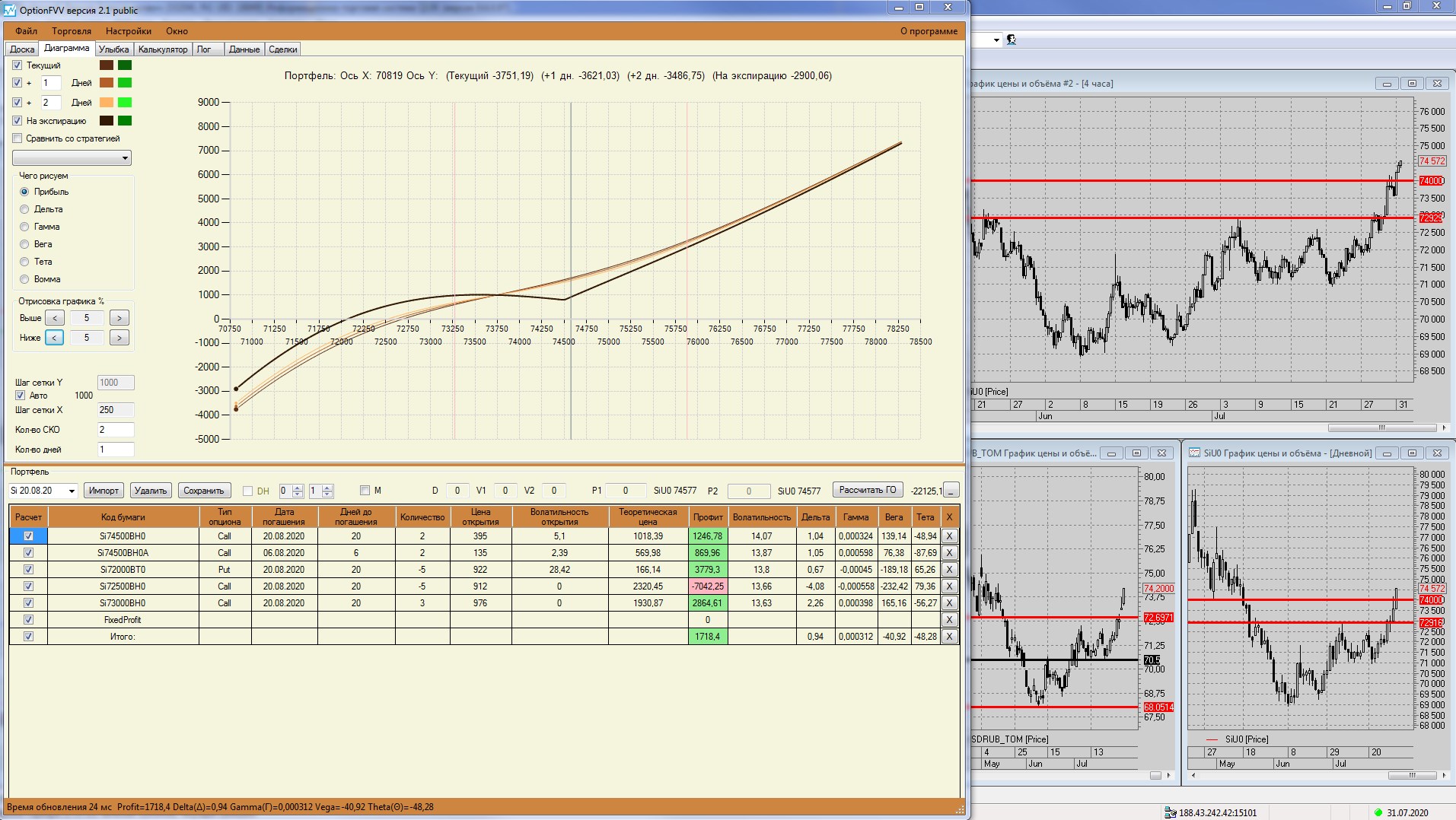This screenshot has width=1456, height=820.
Task: Click the Кол-во СКО input field
Action: click(116, 430)
